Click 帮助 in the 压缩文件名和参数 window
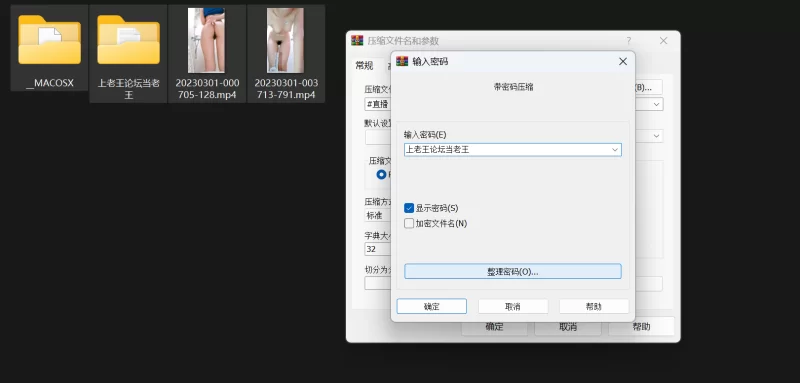 (x=641, y=327)
